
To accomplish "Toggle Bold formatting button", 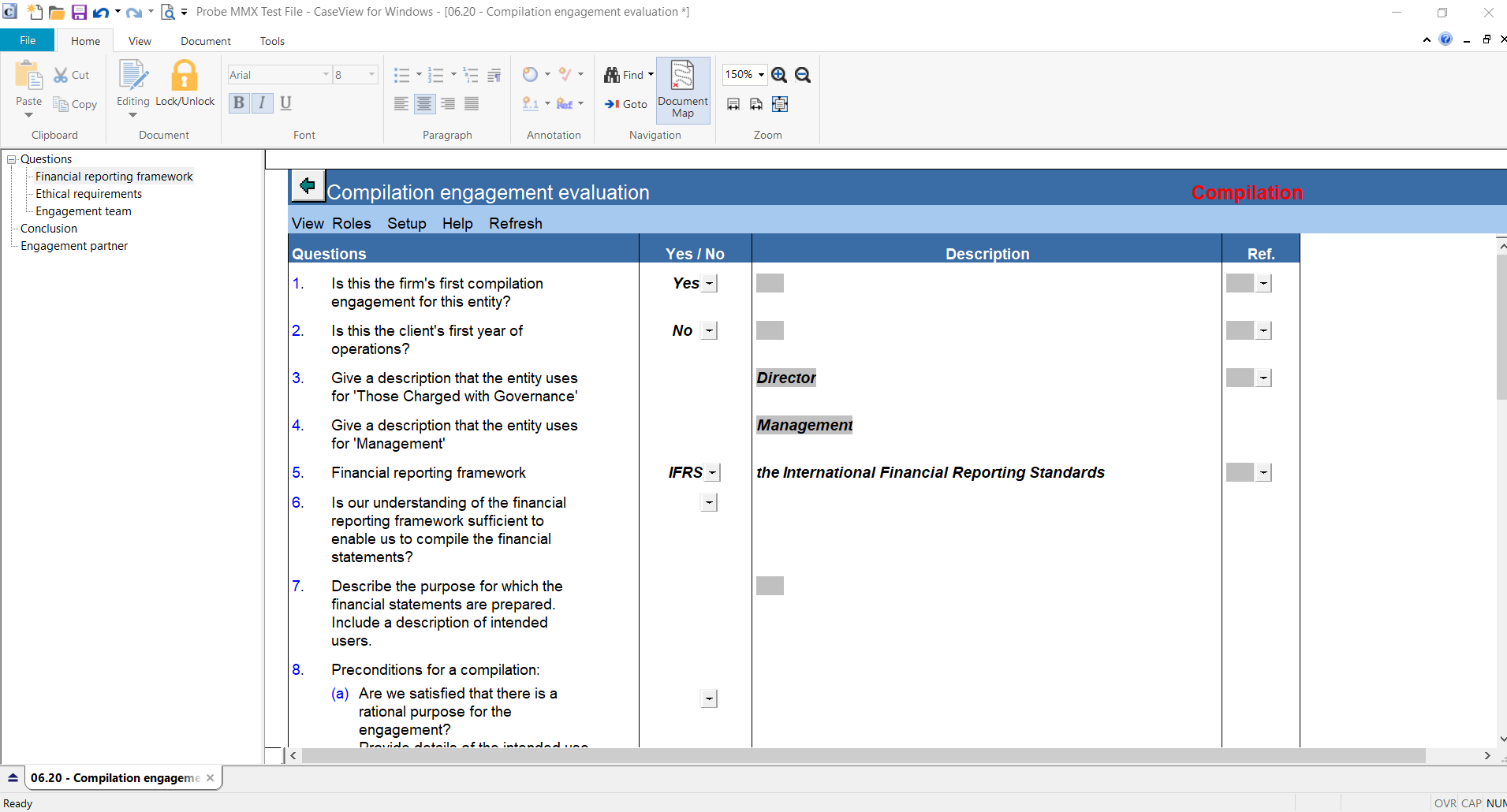I will pyautogui.click(x=239, y=103).
